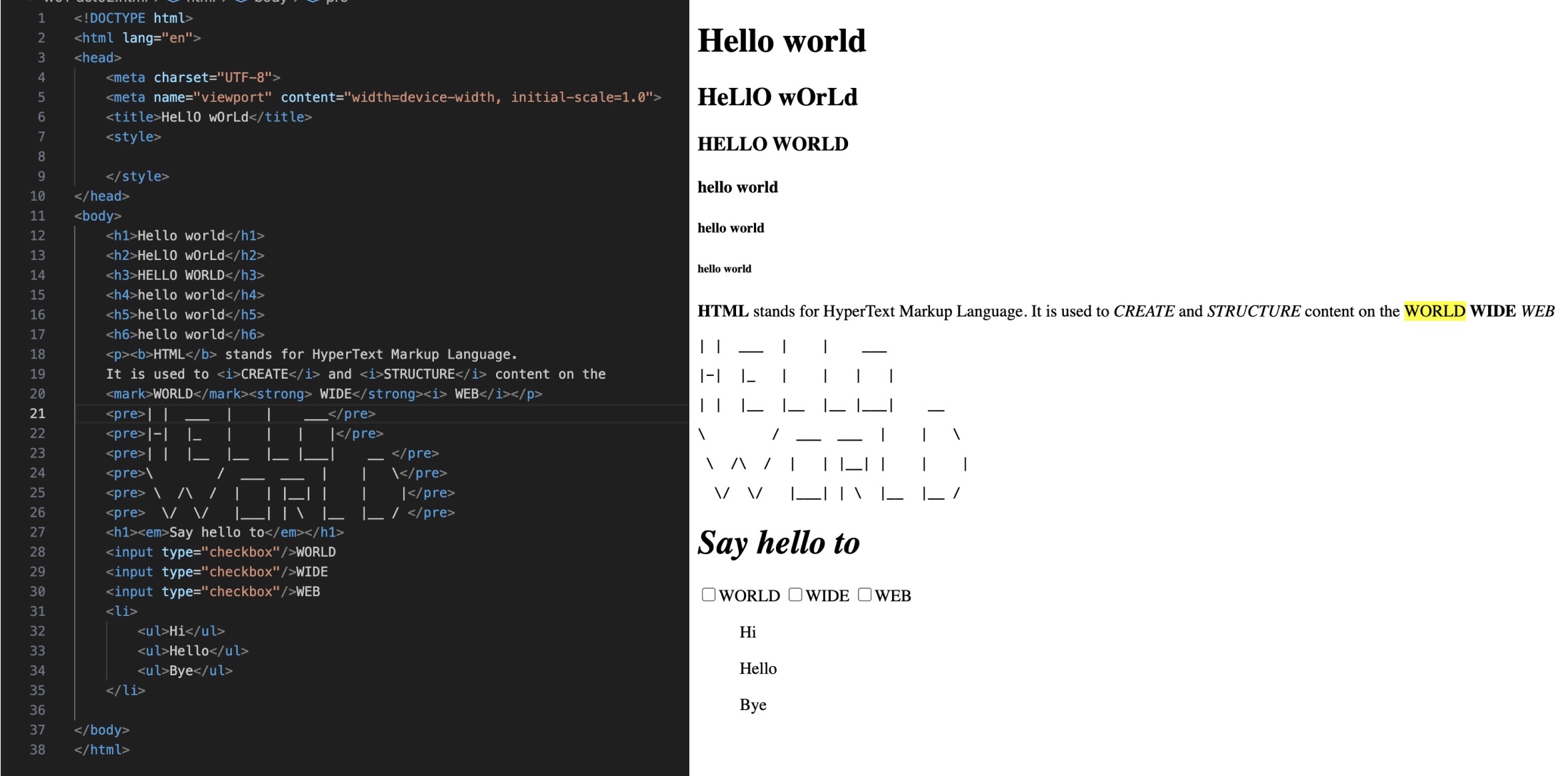Select line number 31 in the gutter

pyautogui.click(x=37, y=611)
